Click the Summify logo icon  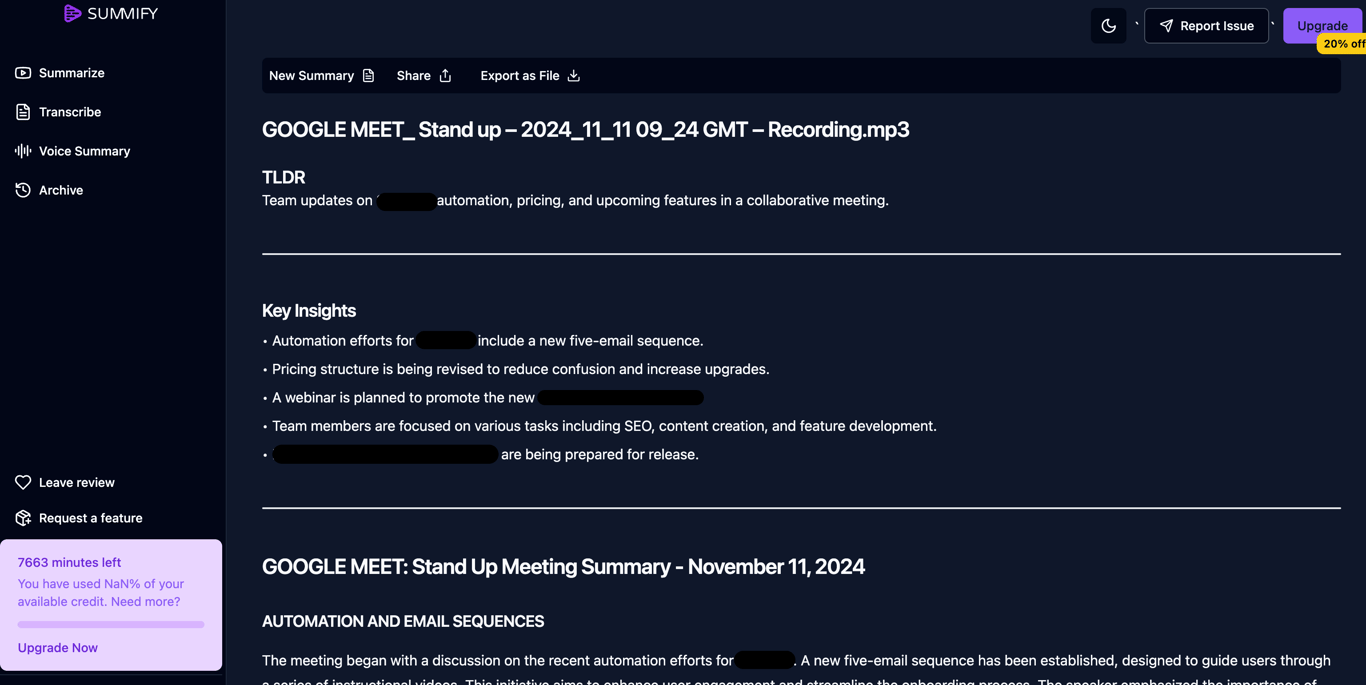pyautogui.click(x=72, y=13)
